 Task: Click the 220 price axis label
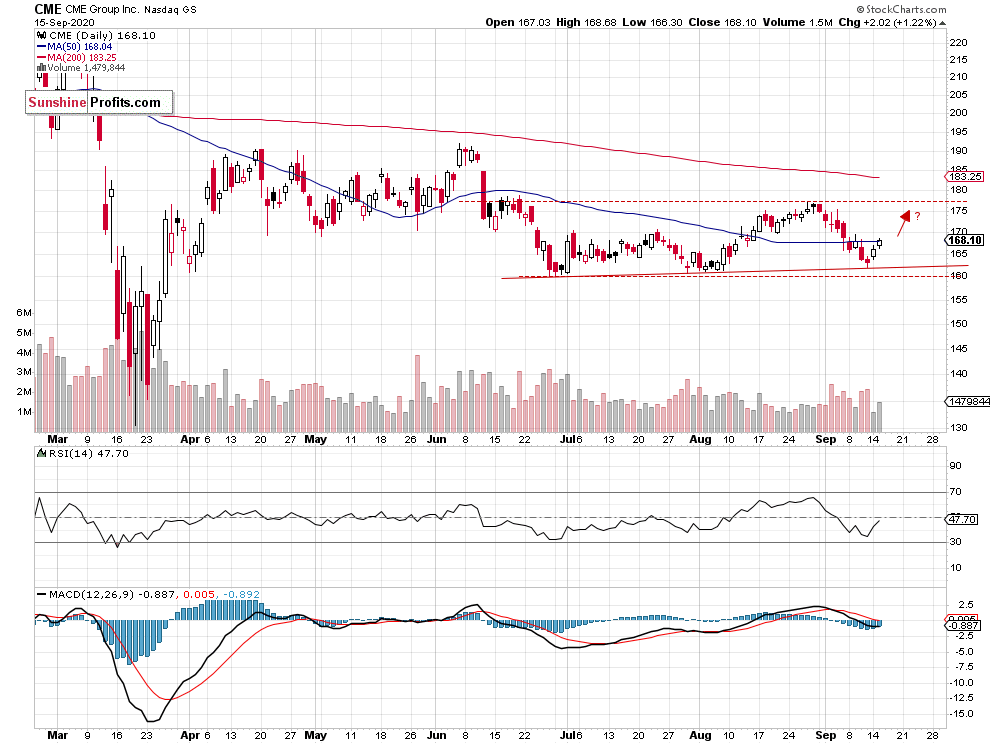coord(958,43)
